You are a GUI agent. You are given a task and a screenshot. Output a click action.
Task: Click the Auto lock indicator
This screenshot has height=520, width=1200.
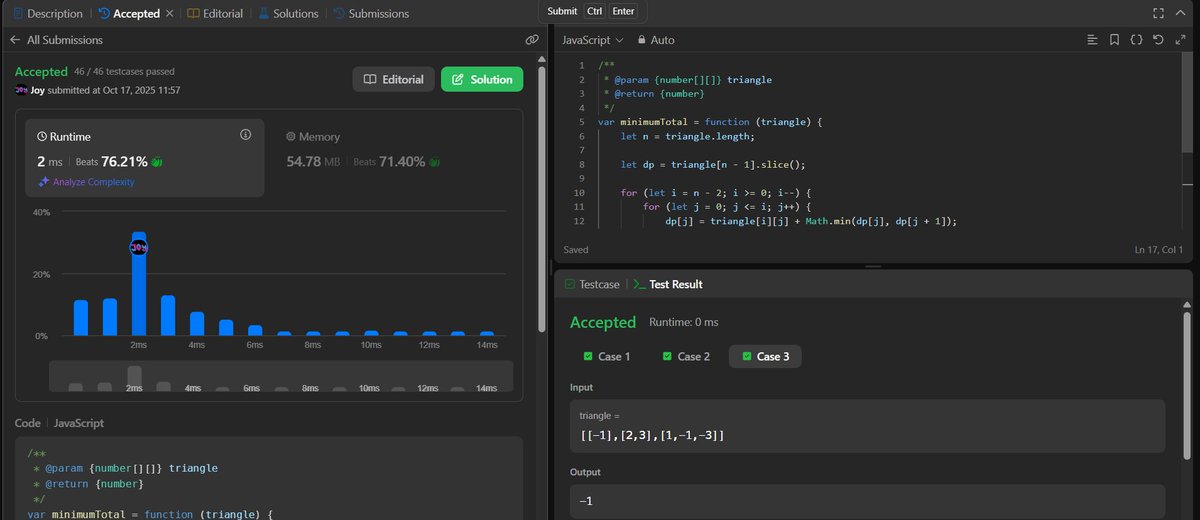656,40
